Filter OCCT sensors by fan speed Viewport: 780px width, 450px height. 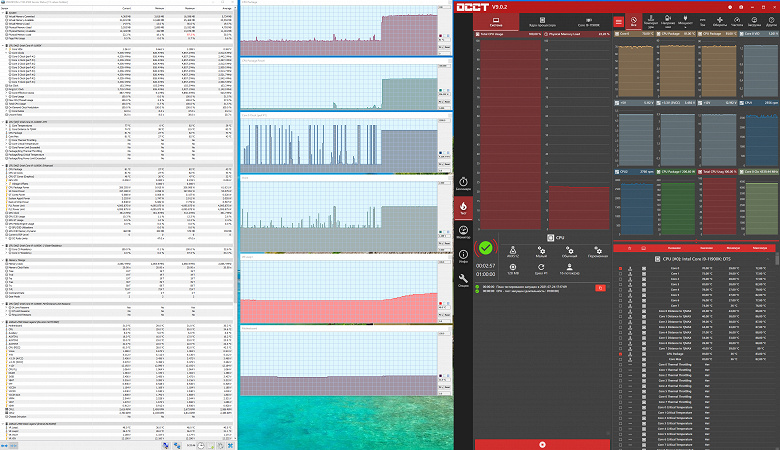pos(719,21)
